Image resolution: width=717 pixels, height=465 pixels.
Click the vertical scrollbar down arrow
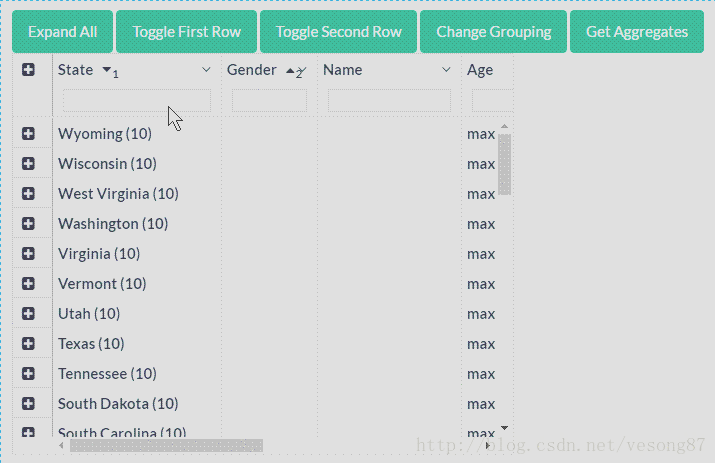504,427
